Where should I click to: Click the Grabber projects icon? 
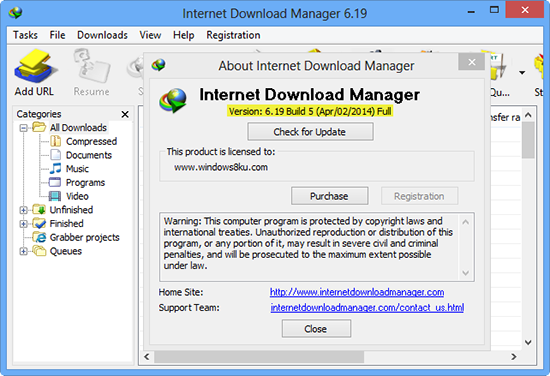40,237
